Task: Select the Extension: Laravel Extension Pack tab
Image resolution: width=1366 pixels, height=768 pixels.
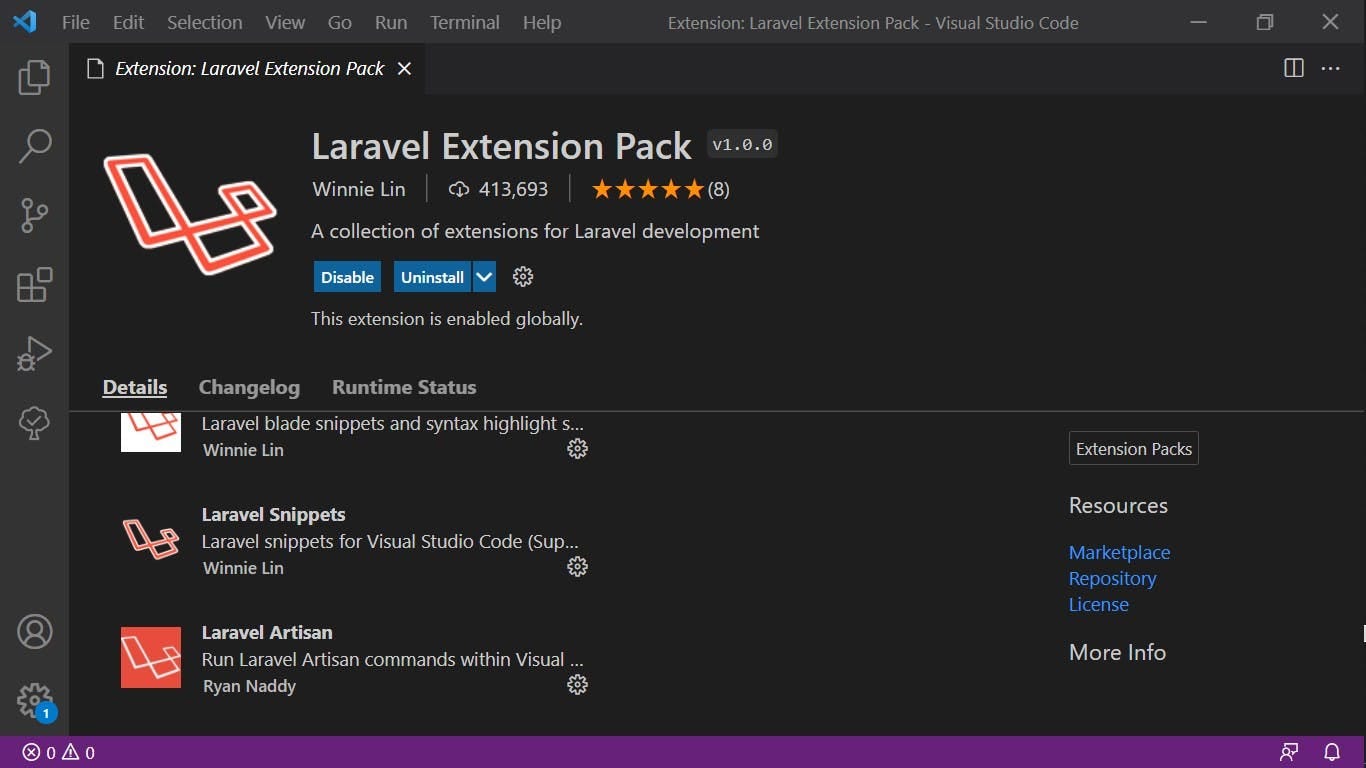Action: click(x=249, y=68)
